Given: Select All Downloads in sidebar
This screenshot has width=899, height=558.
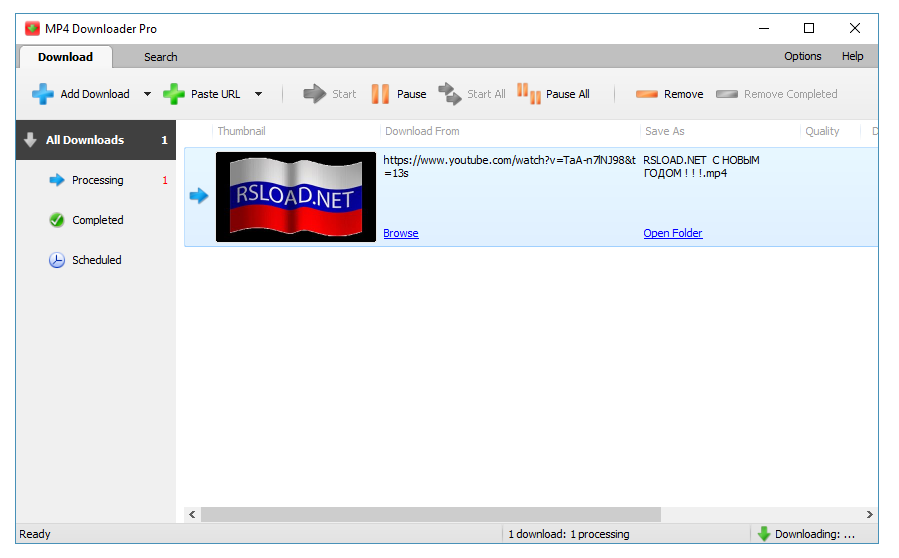Looking at the screenshot, I should pyautogui.click(x=96, y=140).
